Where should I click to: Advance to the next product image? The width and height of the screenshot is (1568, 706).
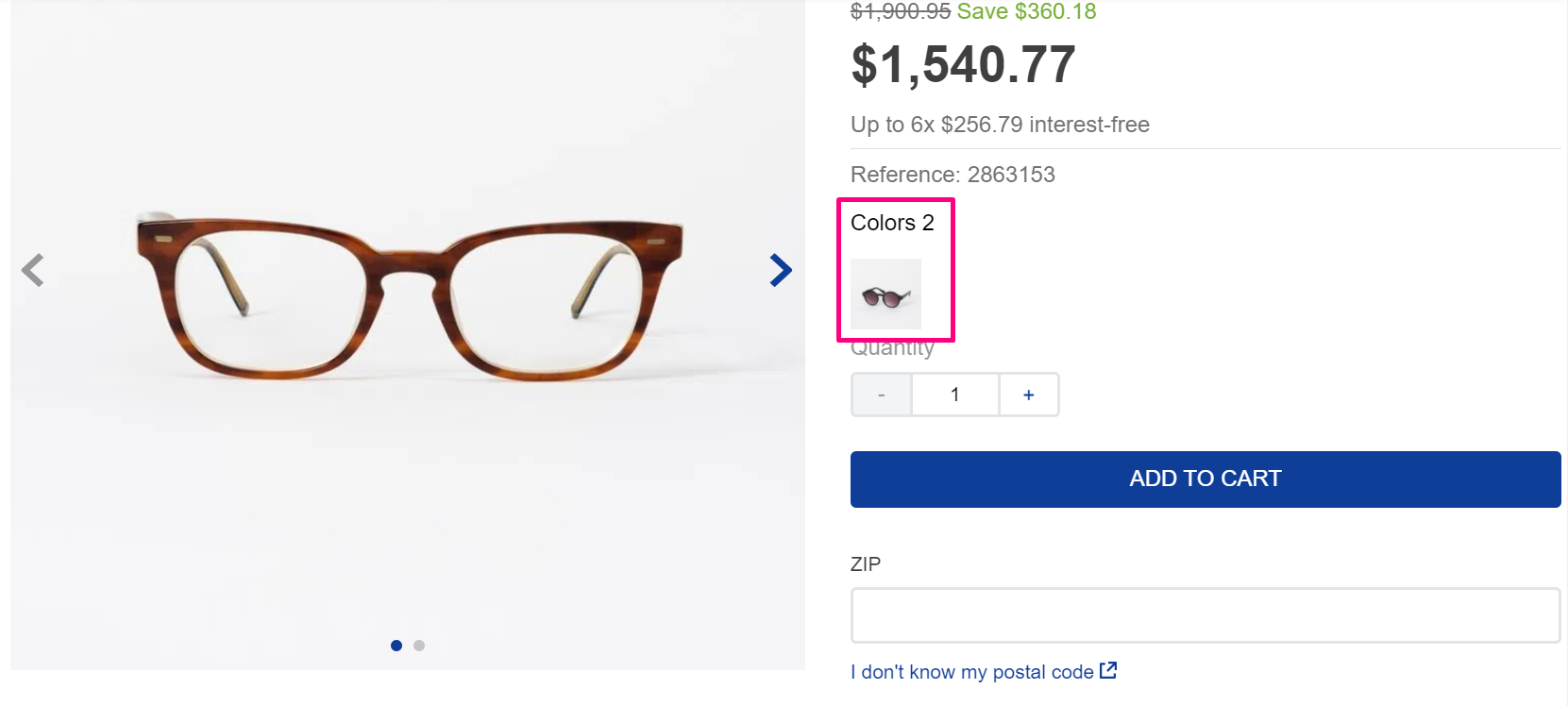780,270
